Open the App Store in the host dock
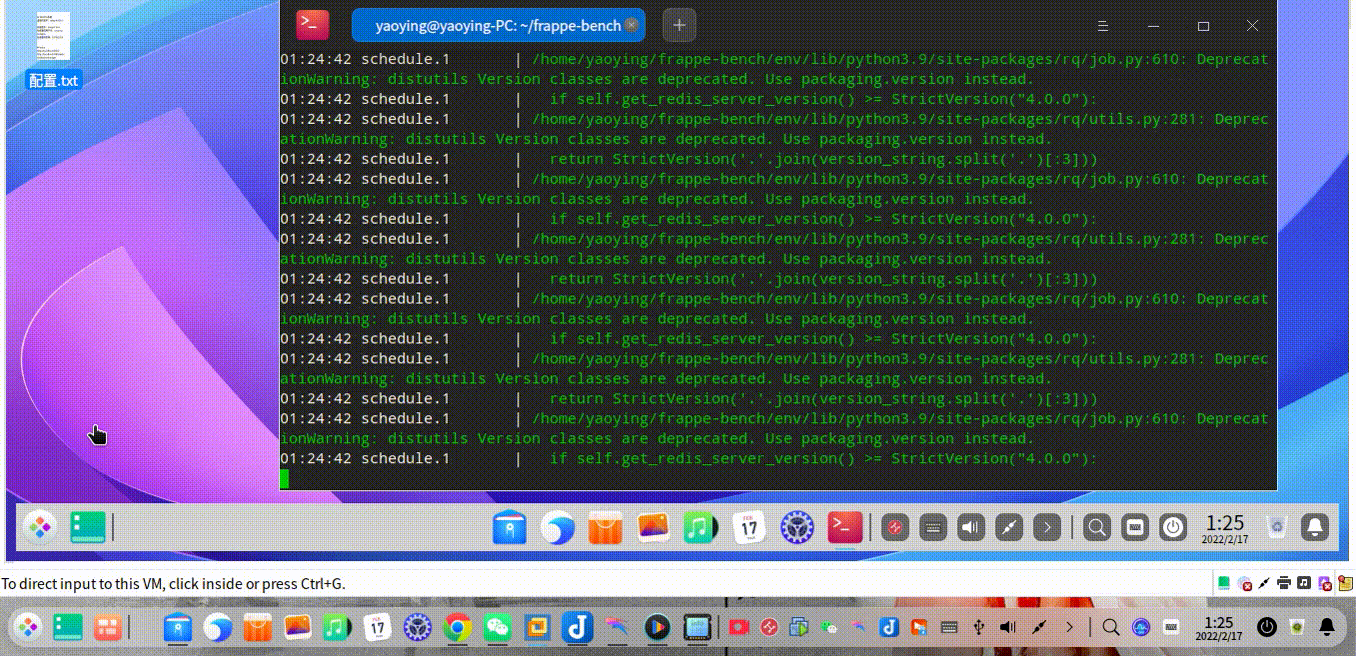The width and height of the screenshot is (1356, 656). (258, 627)
